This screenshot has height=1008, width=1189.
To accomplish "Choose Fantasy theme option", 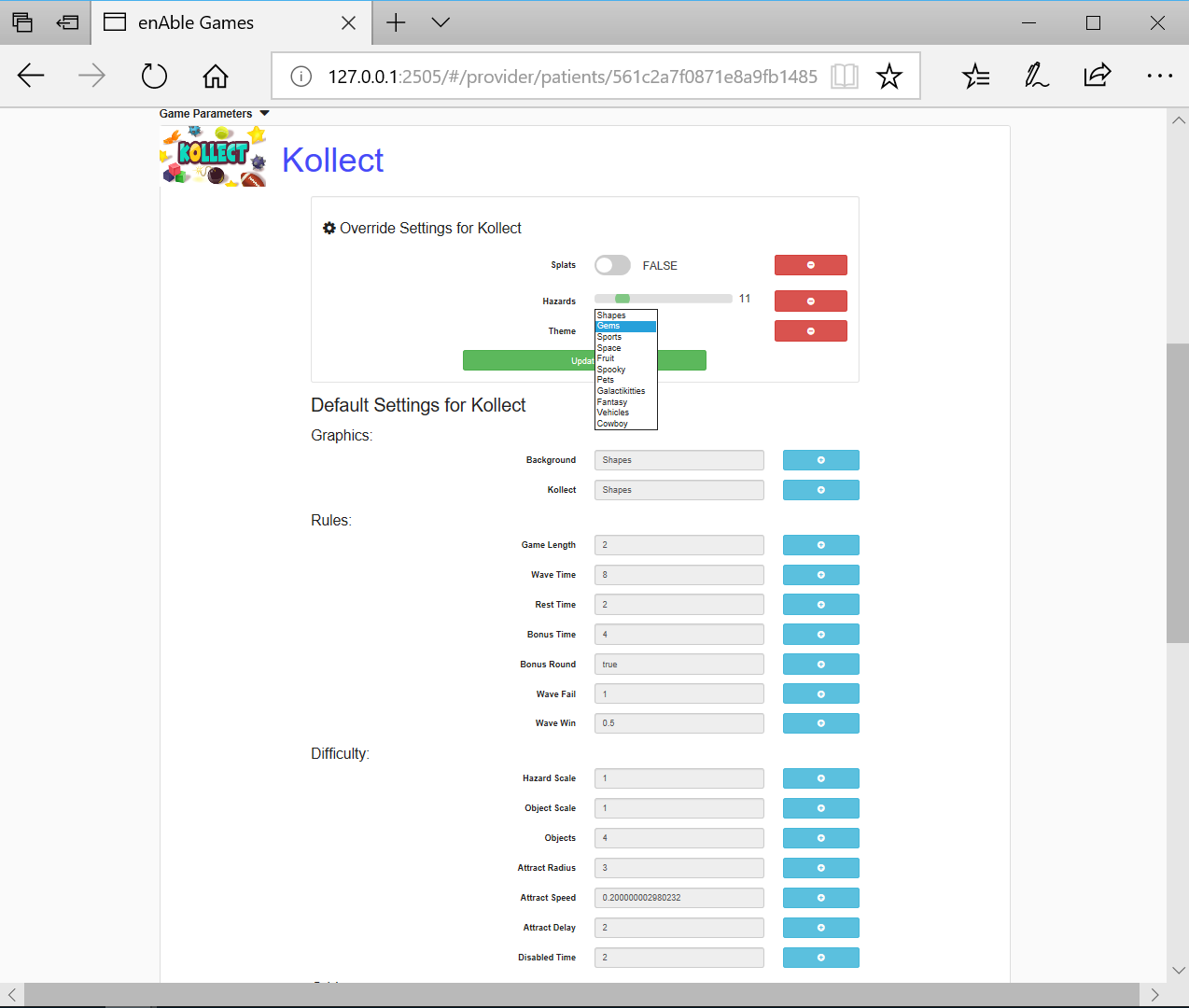I will (x=625, y=402).
